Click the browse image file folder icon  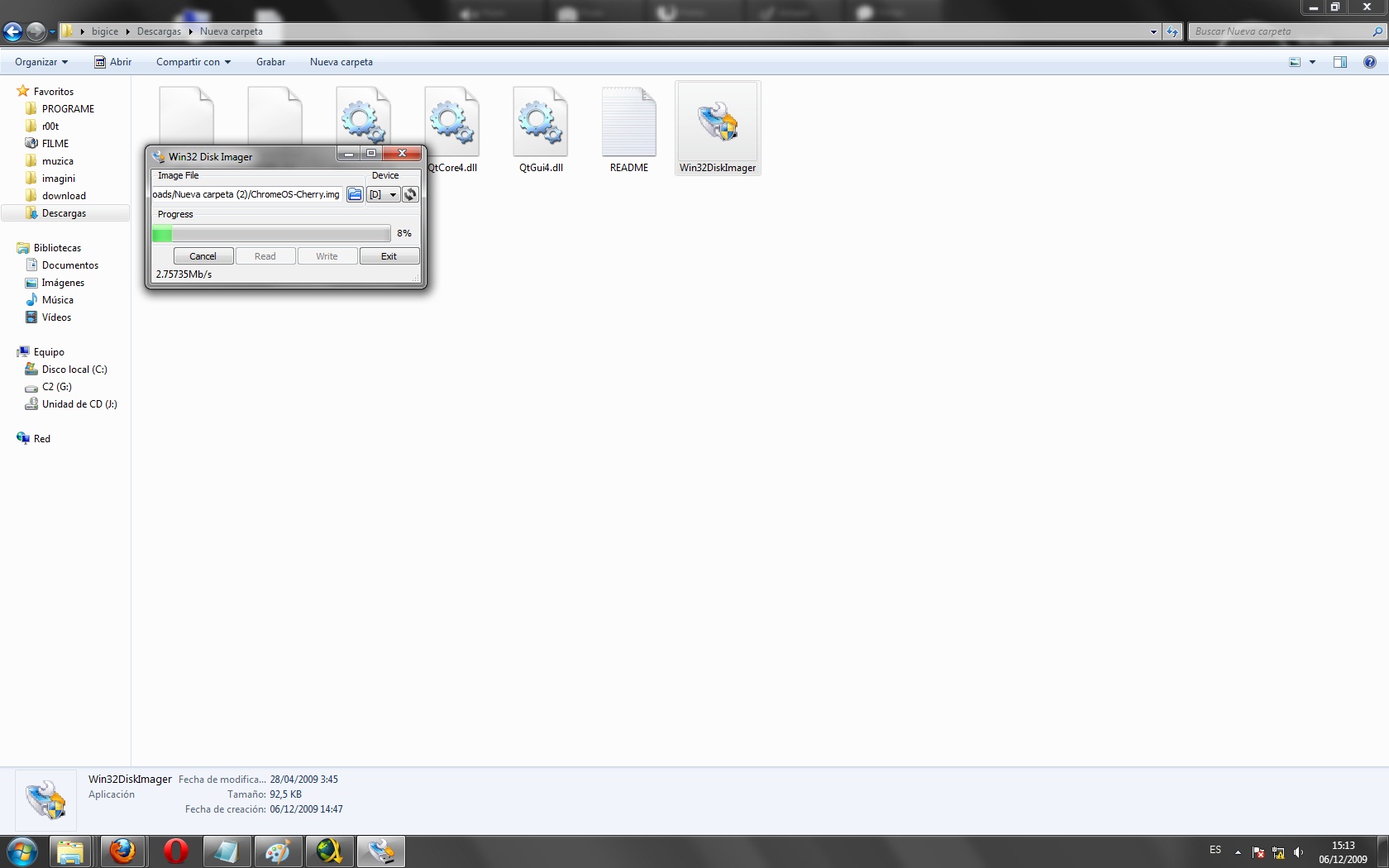click(x=355, y=194)
